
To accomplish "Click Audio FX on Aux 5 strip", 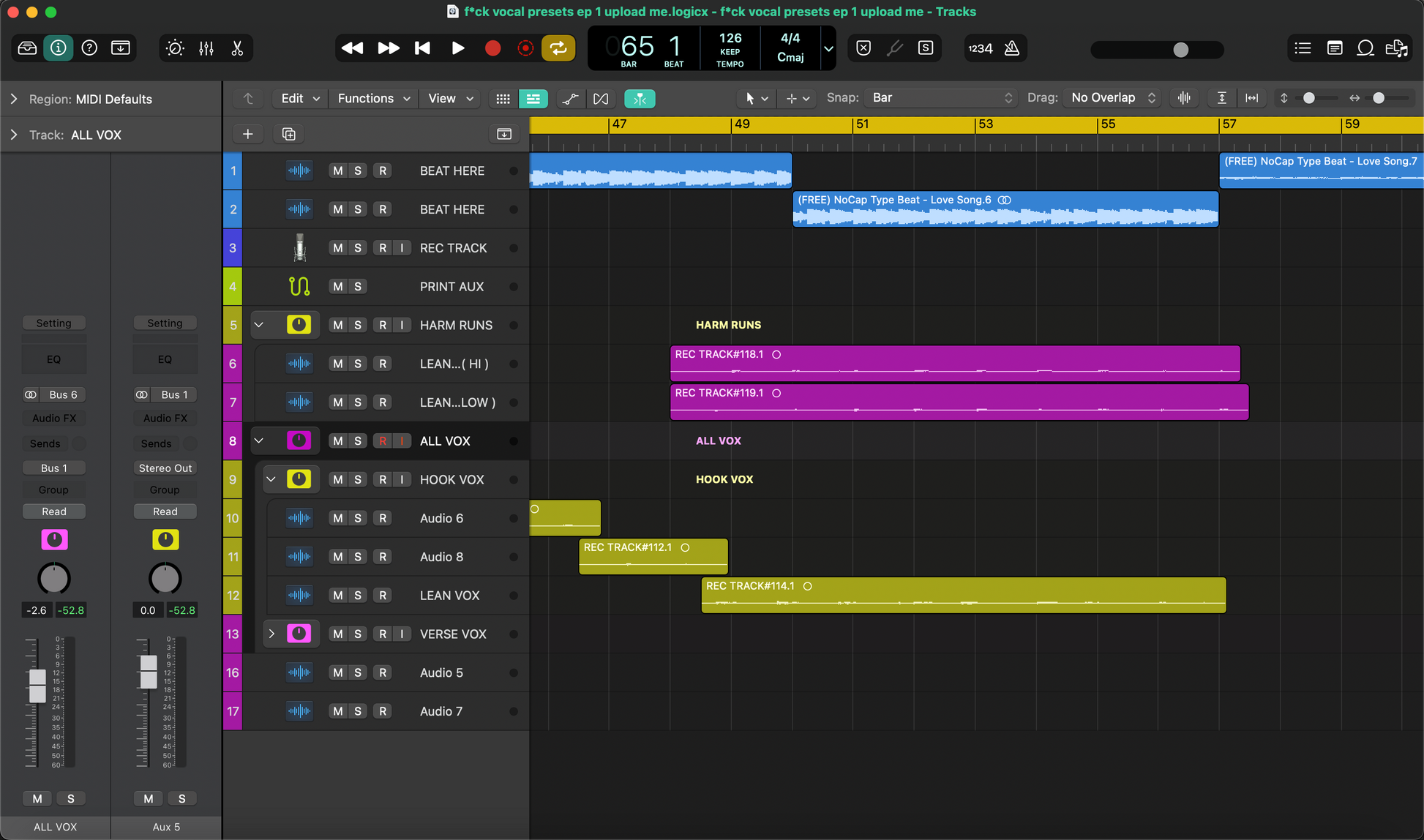I will click(165, 419).
